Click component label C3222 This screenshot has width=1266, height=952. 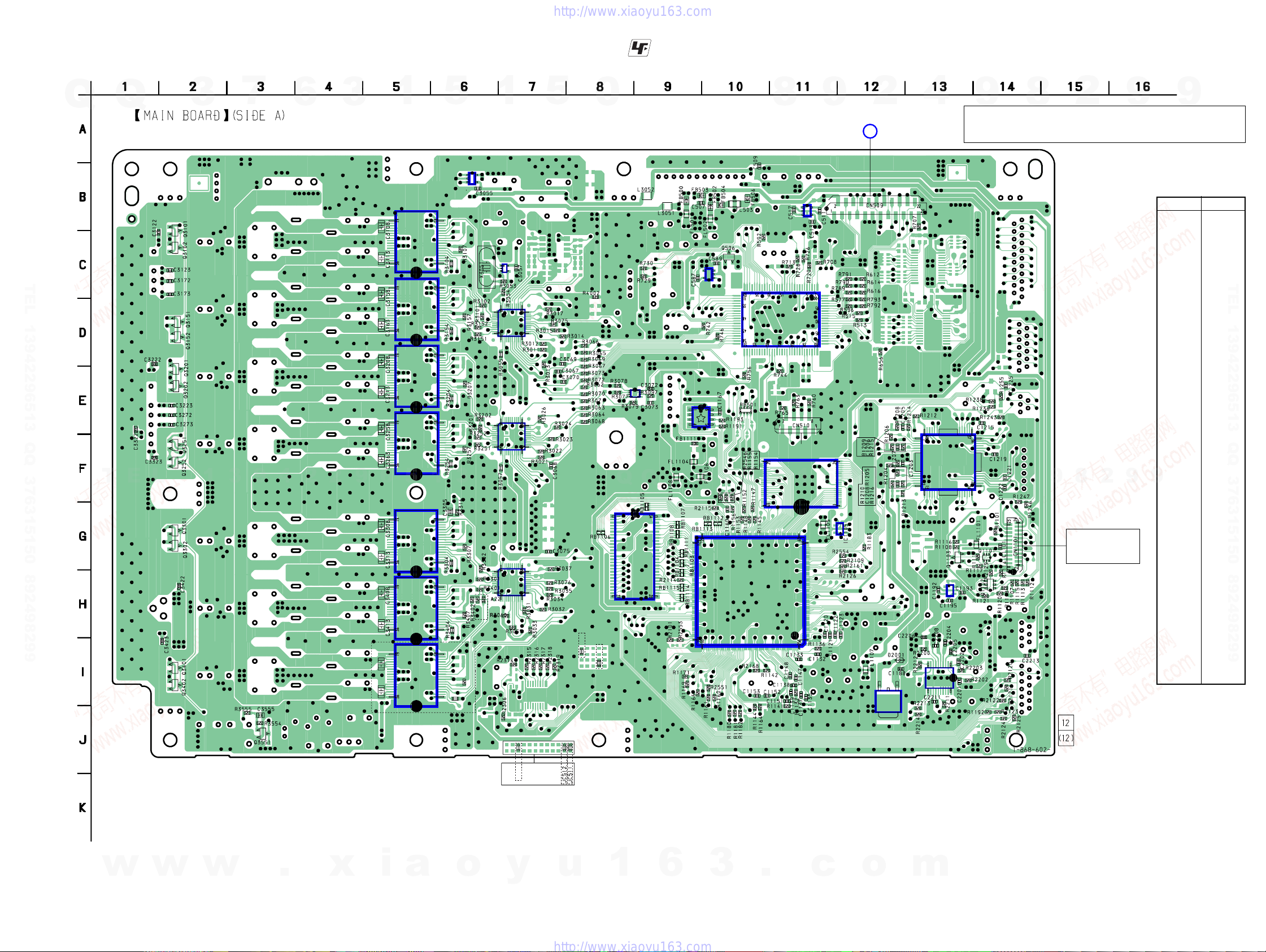[x=153, y=360]
